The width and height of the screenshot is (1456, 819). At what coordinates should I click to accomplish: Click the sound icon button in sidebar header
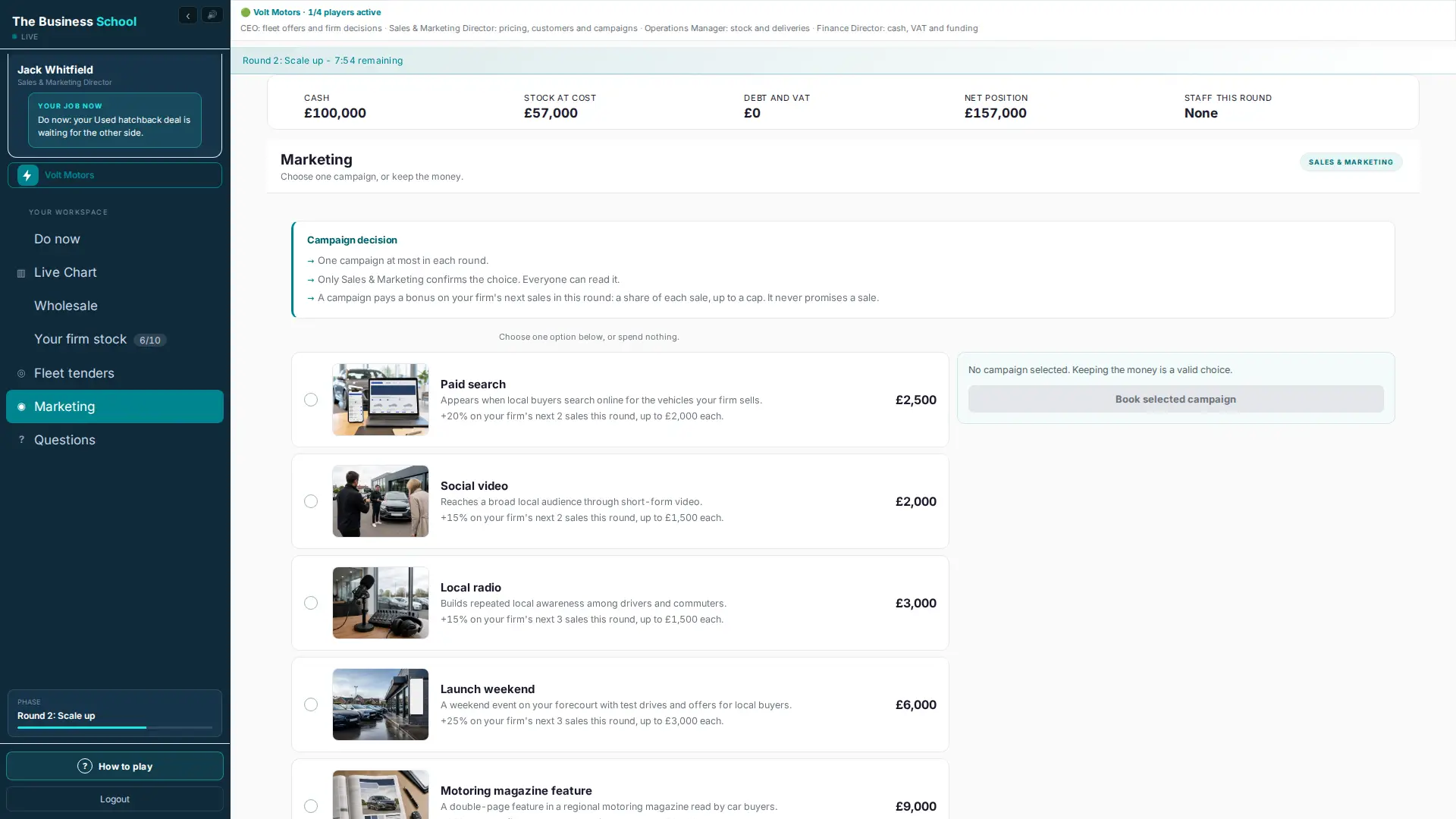point(212,15)
